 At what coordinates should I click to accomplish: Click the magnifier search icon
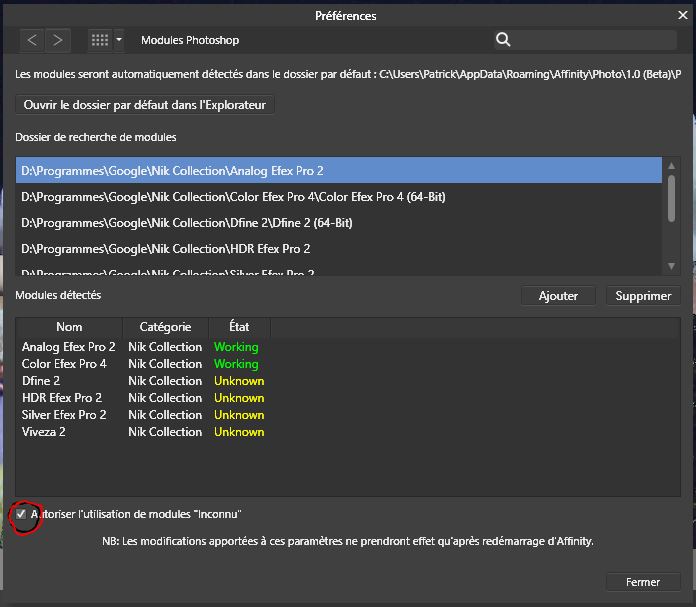click(503, 40)
